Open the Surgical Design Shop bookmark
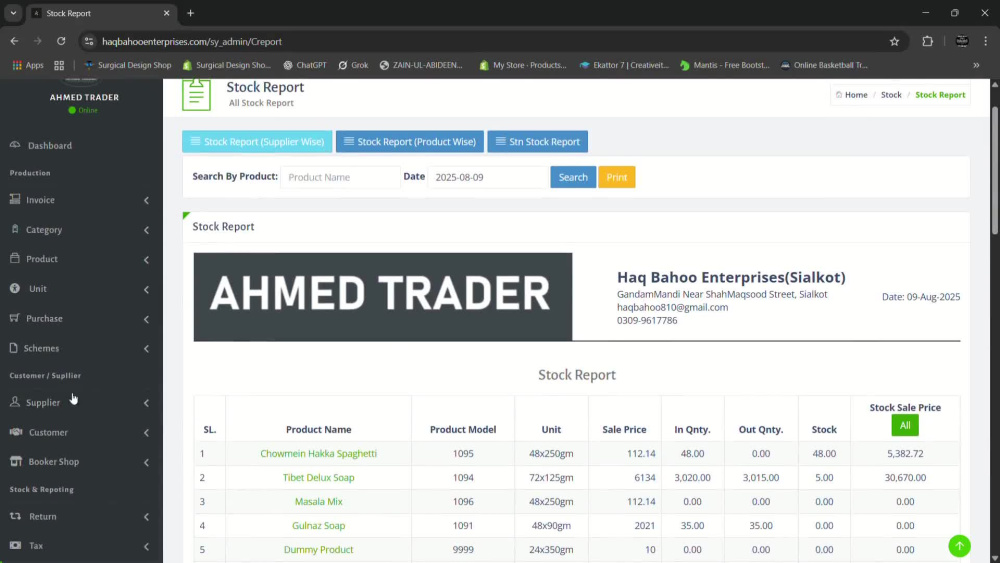 (128, 65)
